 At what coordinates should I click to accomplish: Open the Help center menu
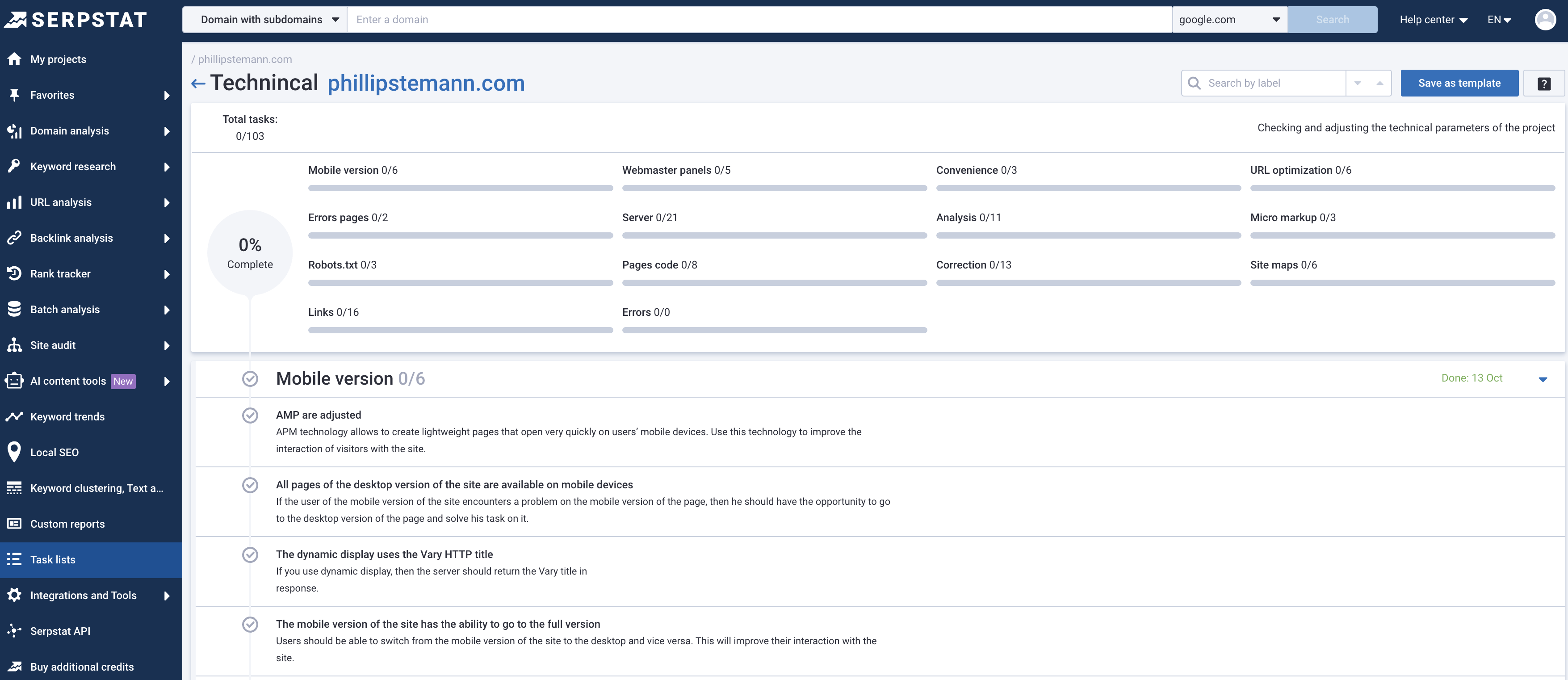tap(1433, 20)
